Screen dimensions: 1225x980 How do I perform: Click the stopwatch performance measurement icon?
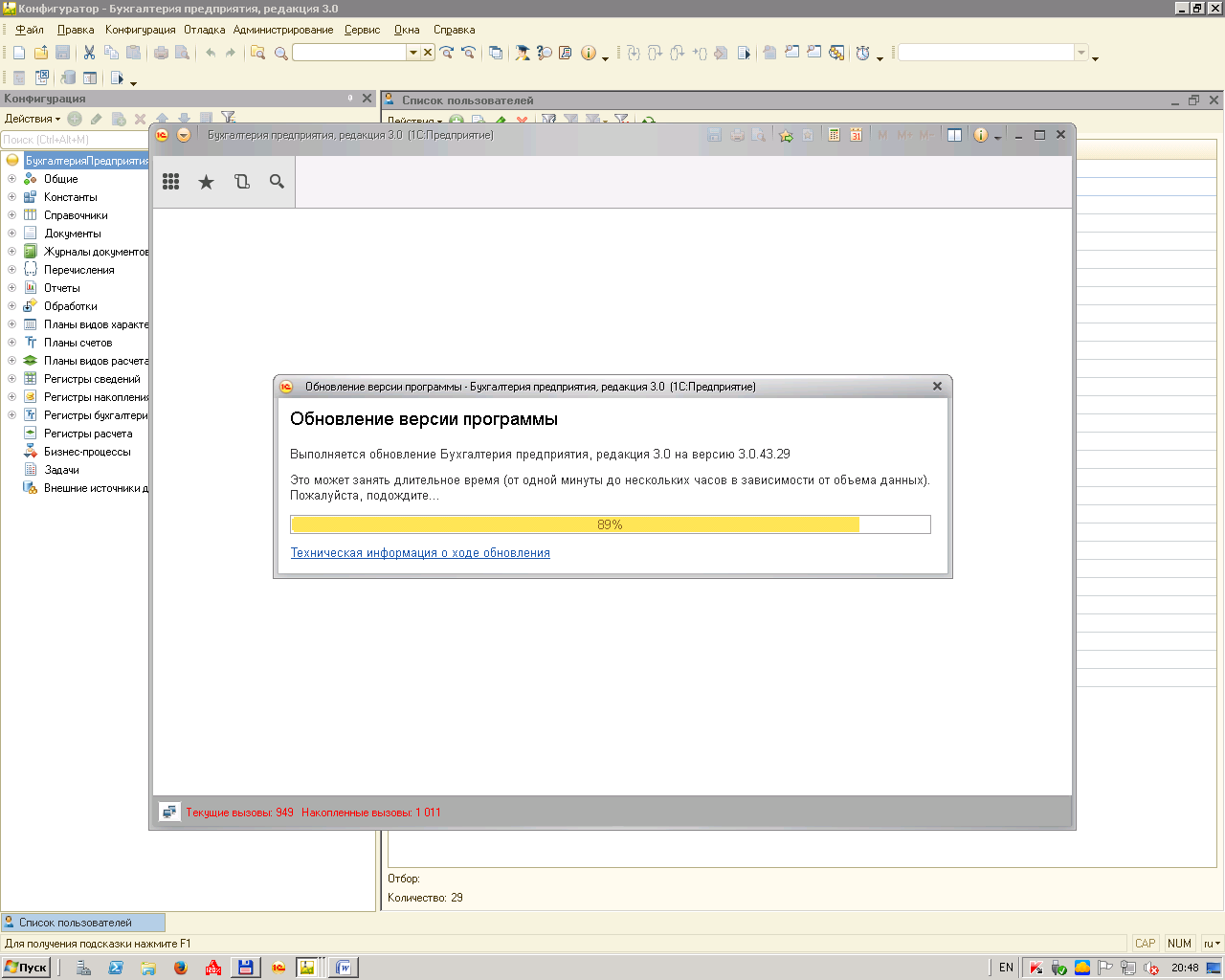point(862,53)
